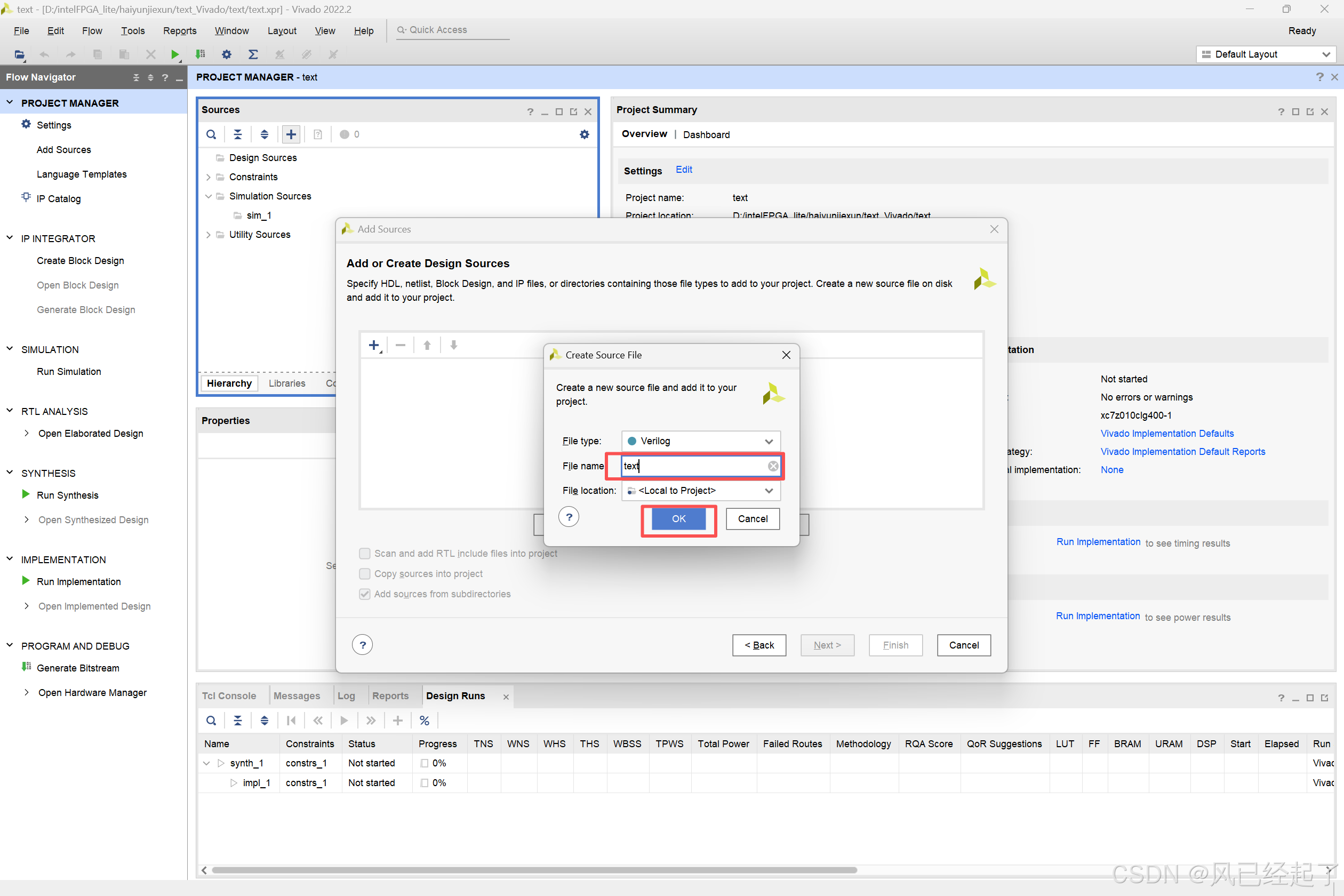Click search icon in Design Runs panel
Viewport: 1344px width, 896px height.
coord(211,721)
